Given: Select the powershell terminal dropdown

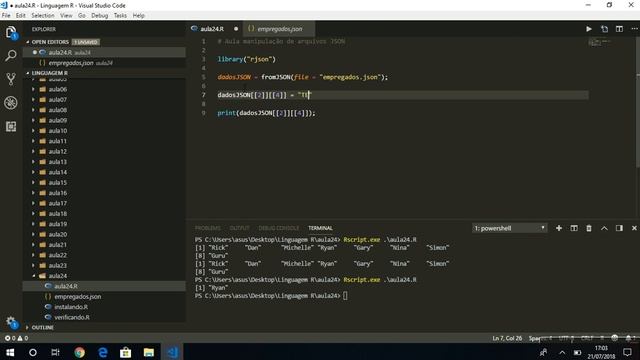Looking at the screenshot, I should coord(509,228).
